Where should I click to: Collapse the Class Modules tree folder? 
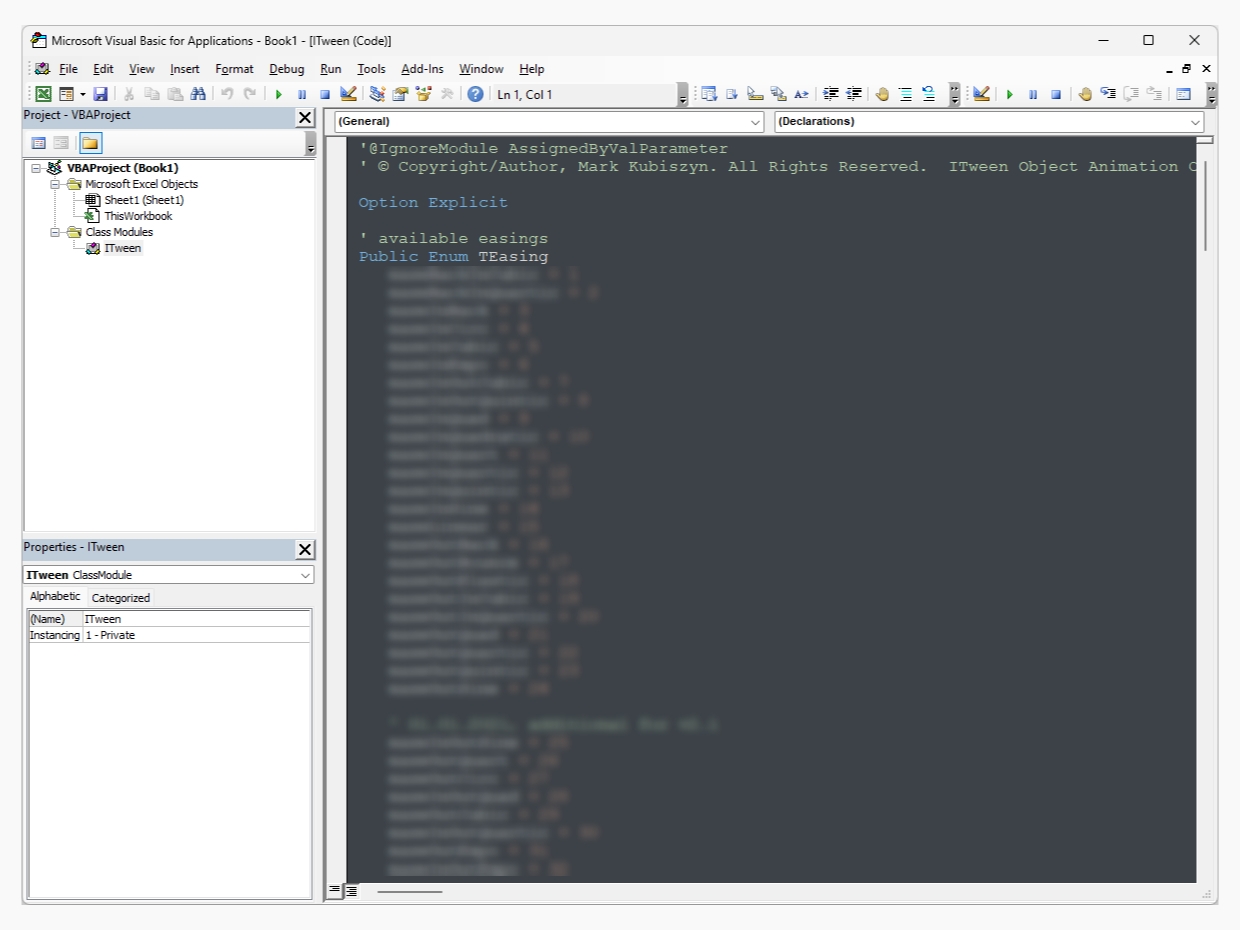point(57,232)
